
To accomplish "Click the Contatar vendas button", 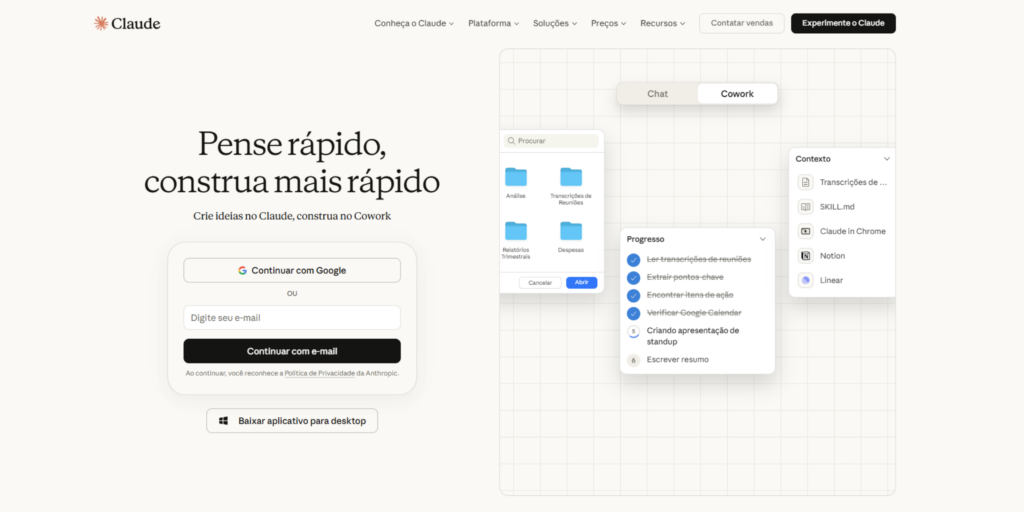I will click(x=742, y=24).
